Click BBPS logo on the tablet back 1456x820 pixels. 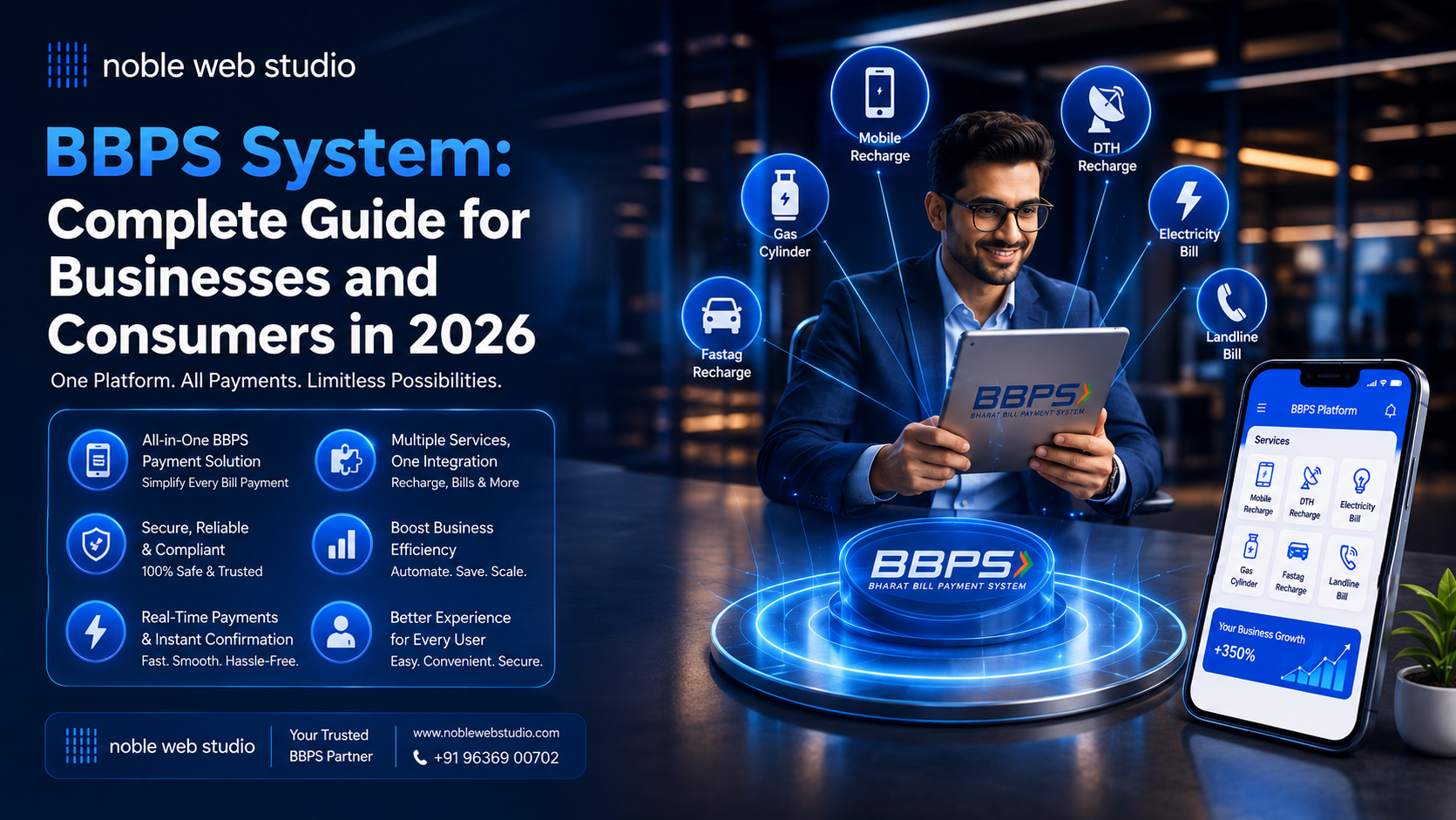coord(1030,401)
